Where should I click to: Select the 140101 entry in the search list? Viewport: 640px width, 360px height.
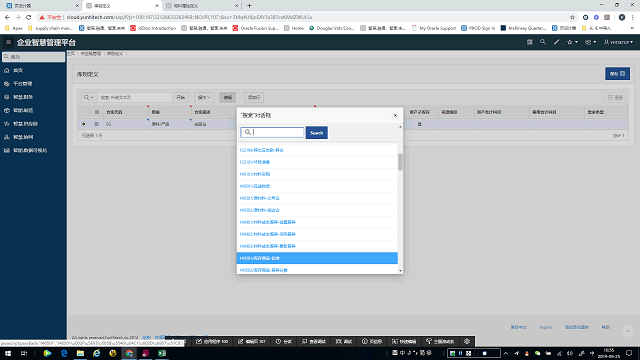tap(317, 174)
